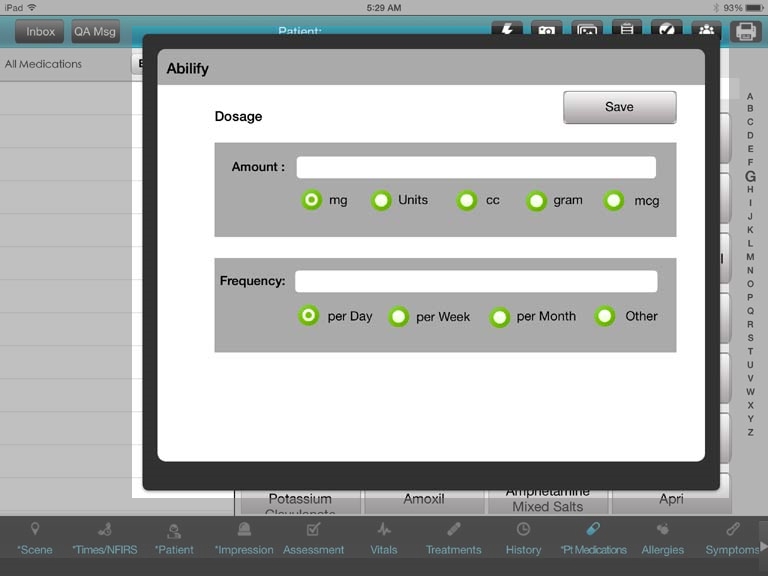768x576 pixels.
Task: Open the History tab
Action: click(x=523, y=539)
